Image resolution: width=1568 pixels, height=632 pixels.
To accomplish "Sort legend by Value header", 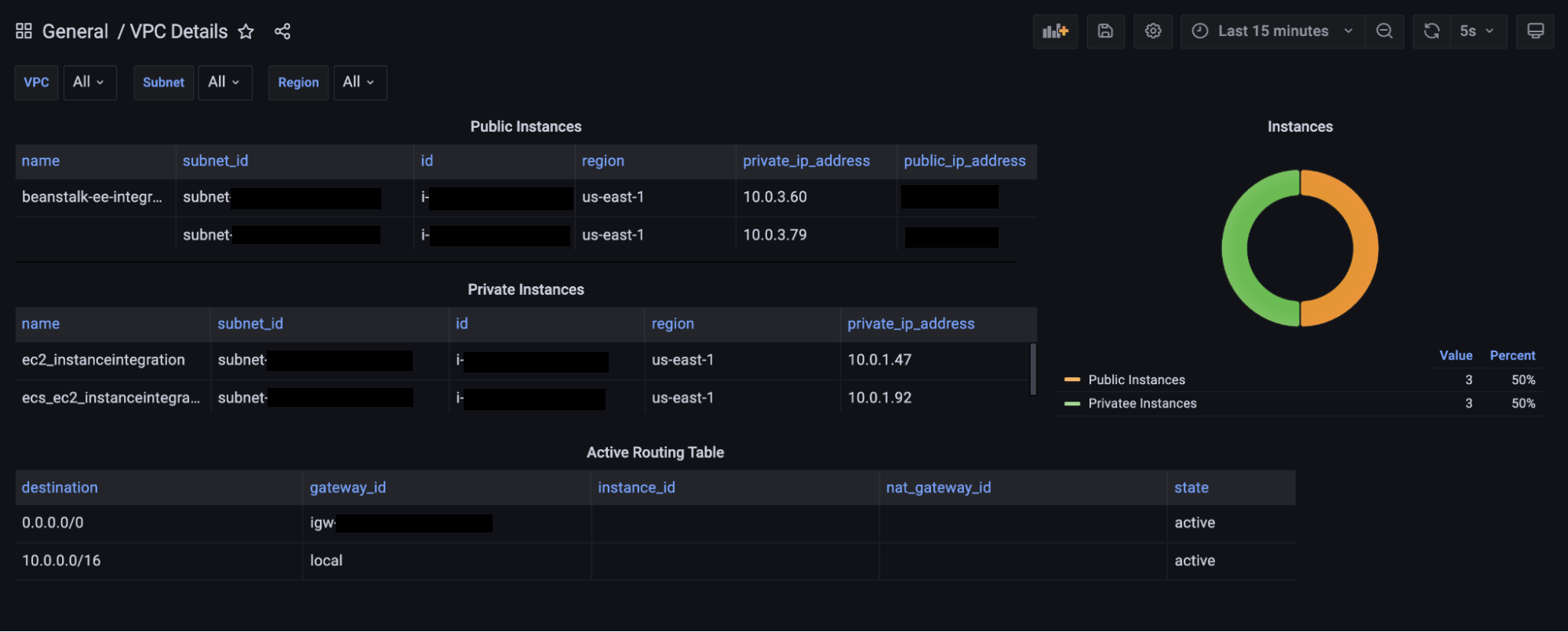I will click(1456, 355).
